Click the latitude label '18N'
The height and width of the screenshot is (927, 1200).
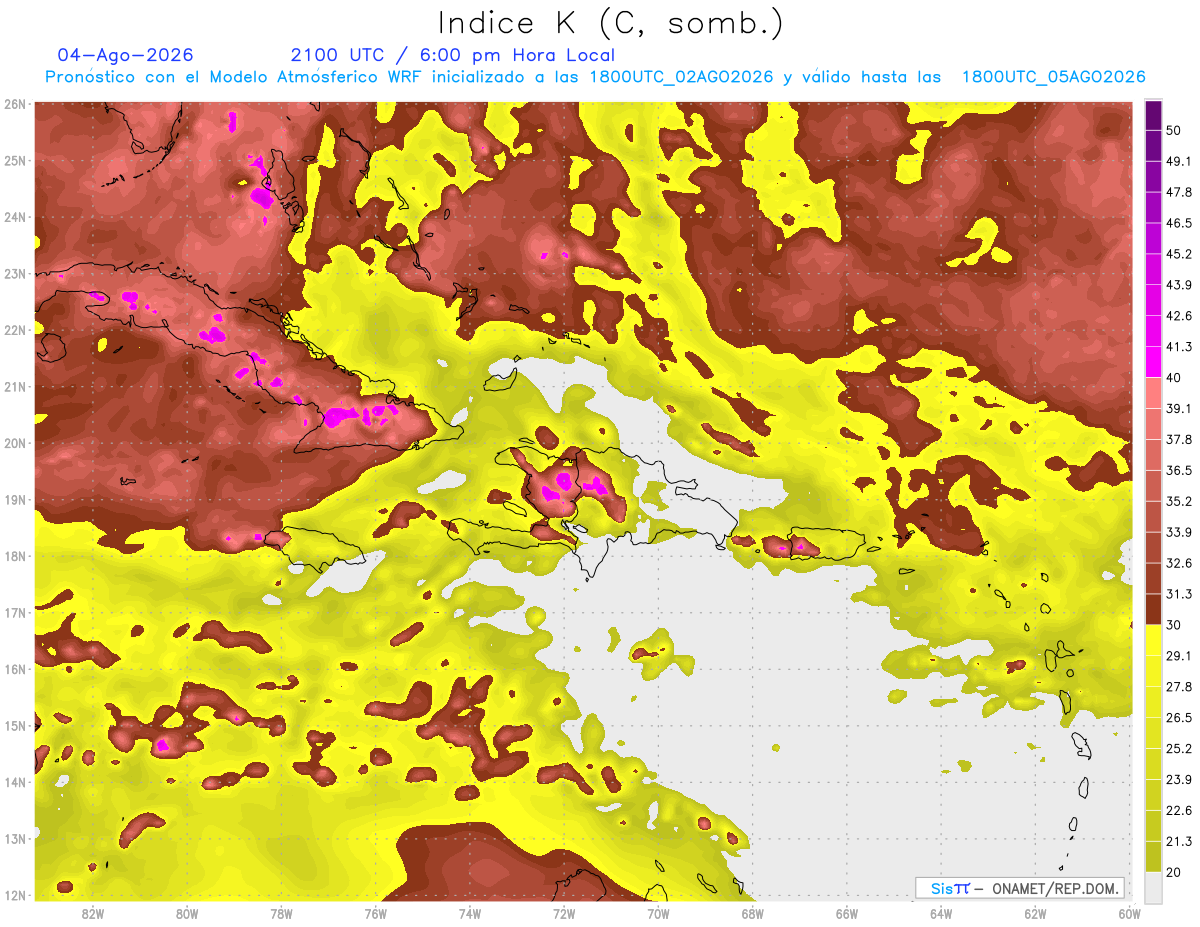coord(15,556)
